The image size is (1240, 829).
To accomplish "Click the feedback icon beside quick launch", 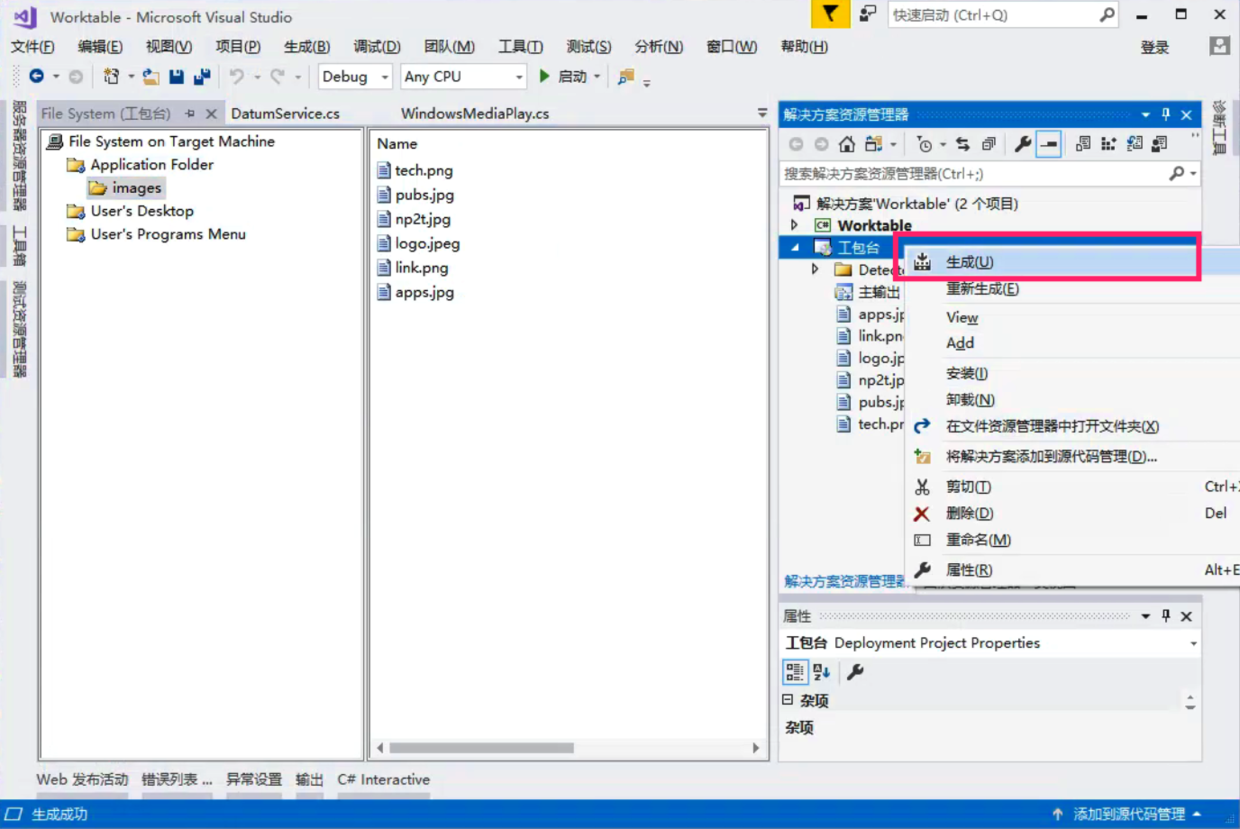I will coord(868,14).
